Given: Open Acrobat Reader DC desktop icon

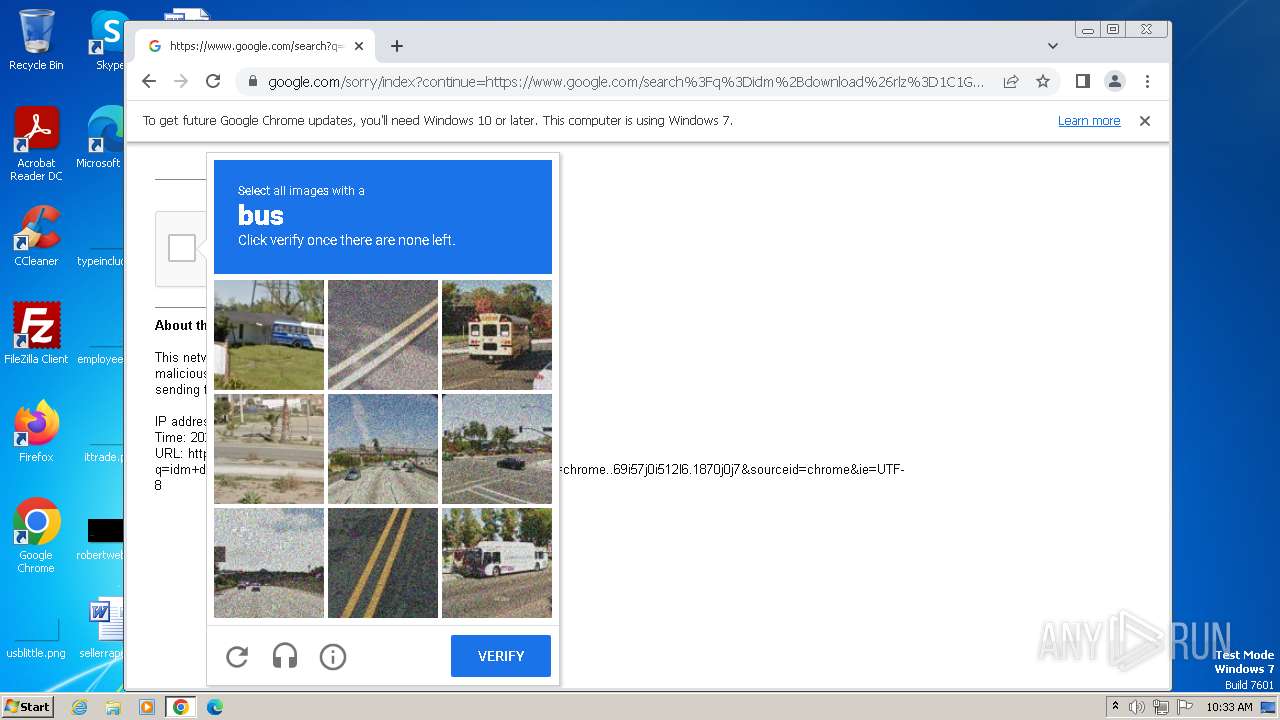Looking at the screenshot, I should tap(36, 145).
